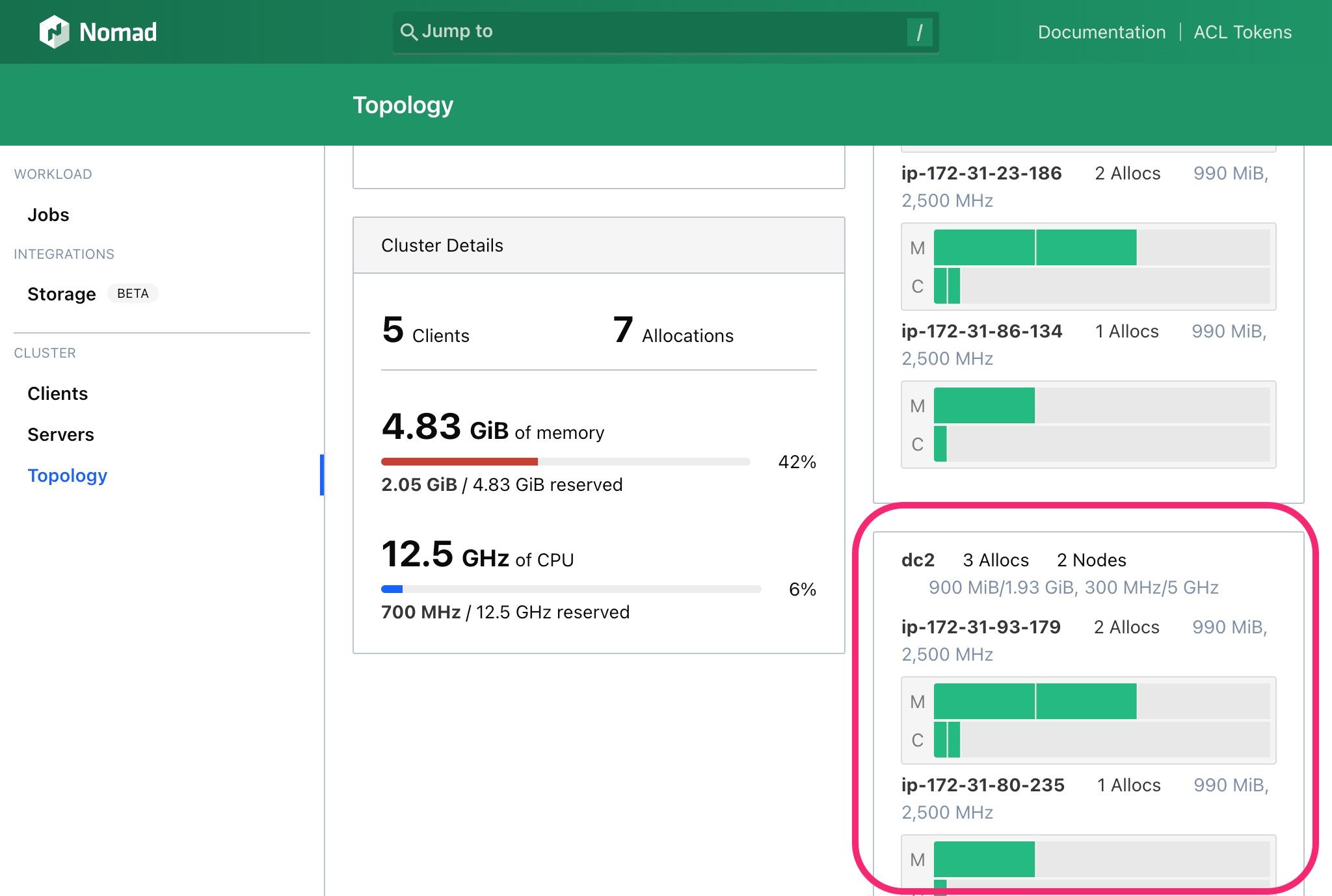1332x896 pixels.
Task: Open the Jobs page
Action: pyautogui.click(x=48, y=215)
